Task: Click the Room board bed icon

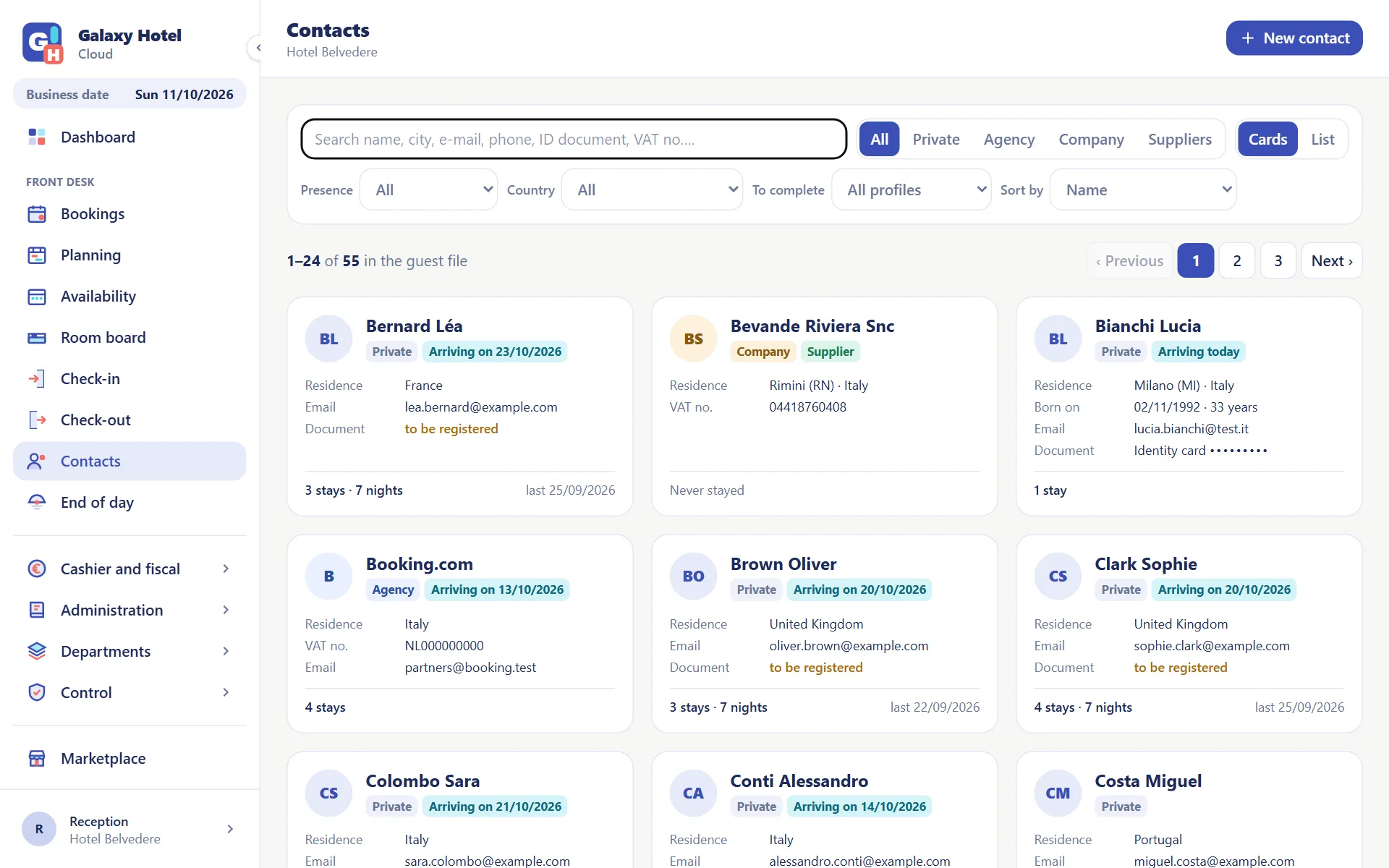Action: [37, 337]
